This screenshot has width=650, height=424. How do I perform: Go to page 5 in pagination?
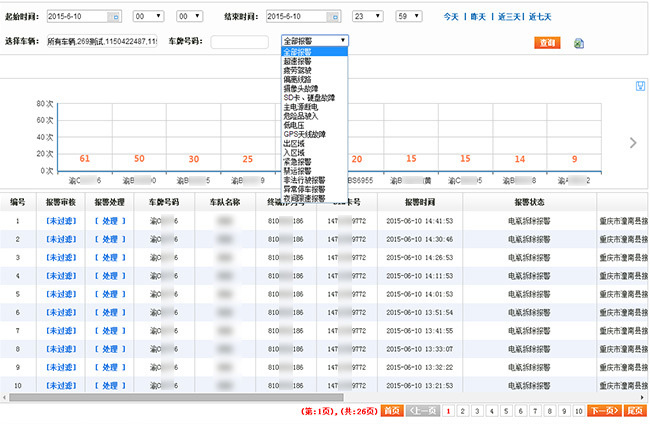[506, 411]
